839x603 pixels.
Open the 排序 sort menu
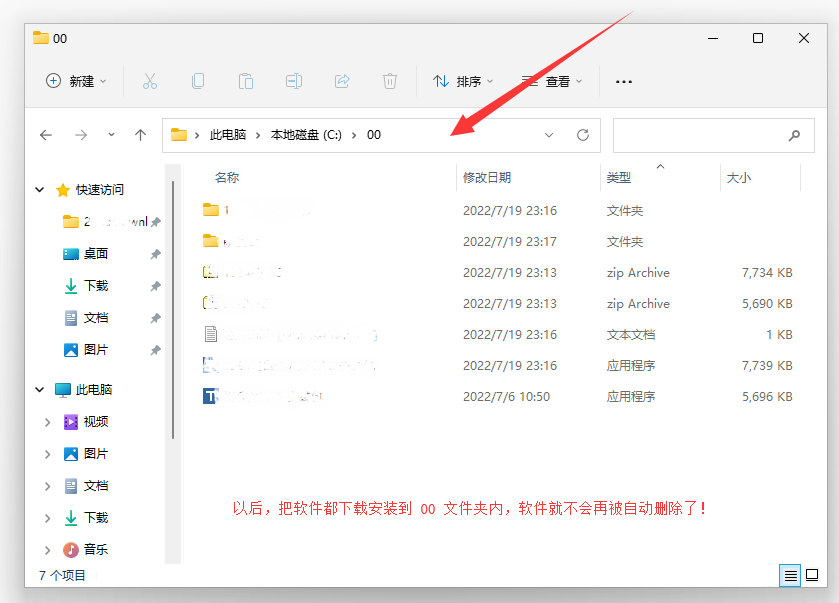(464, 81)
